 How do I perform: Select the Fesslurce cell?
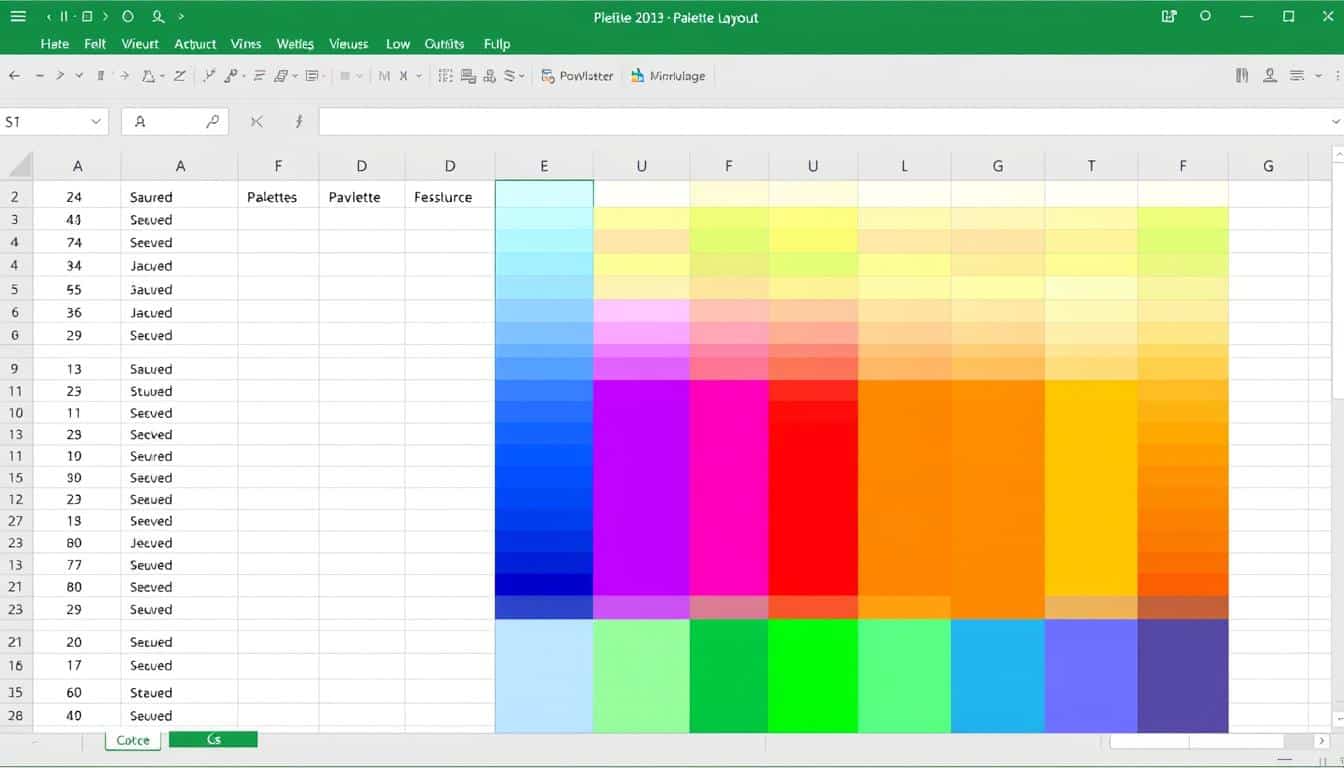click(450, 197)
